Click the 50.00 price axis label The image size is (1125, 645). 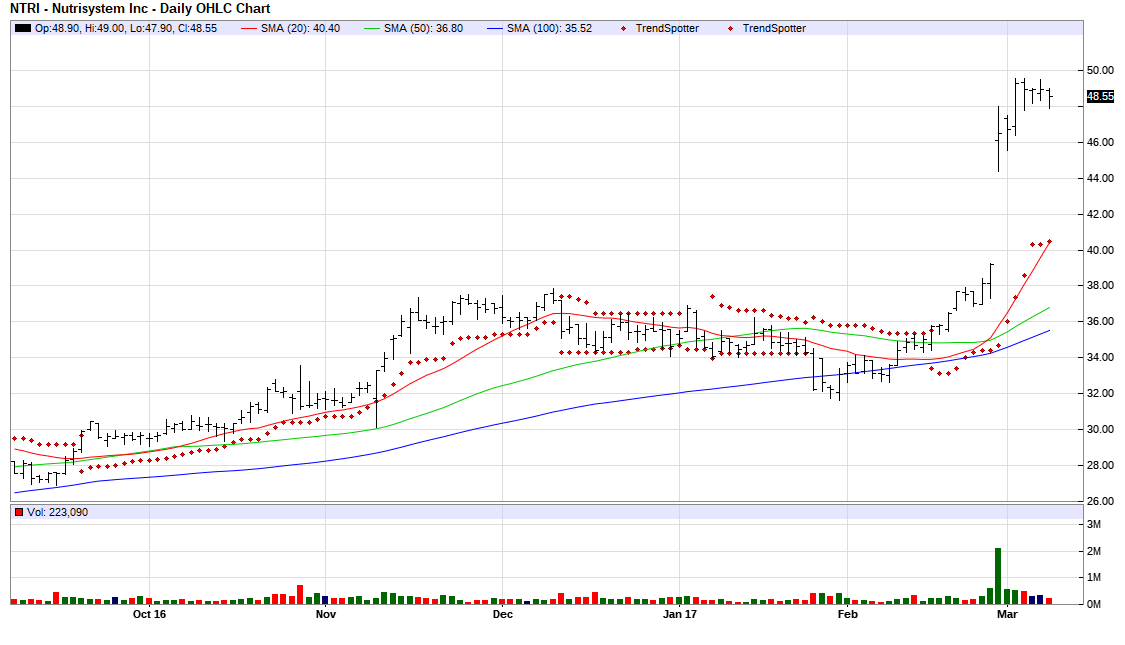pos(1100,70)
